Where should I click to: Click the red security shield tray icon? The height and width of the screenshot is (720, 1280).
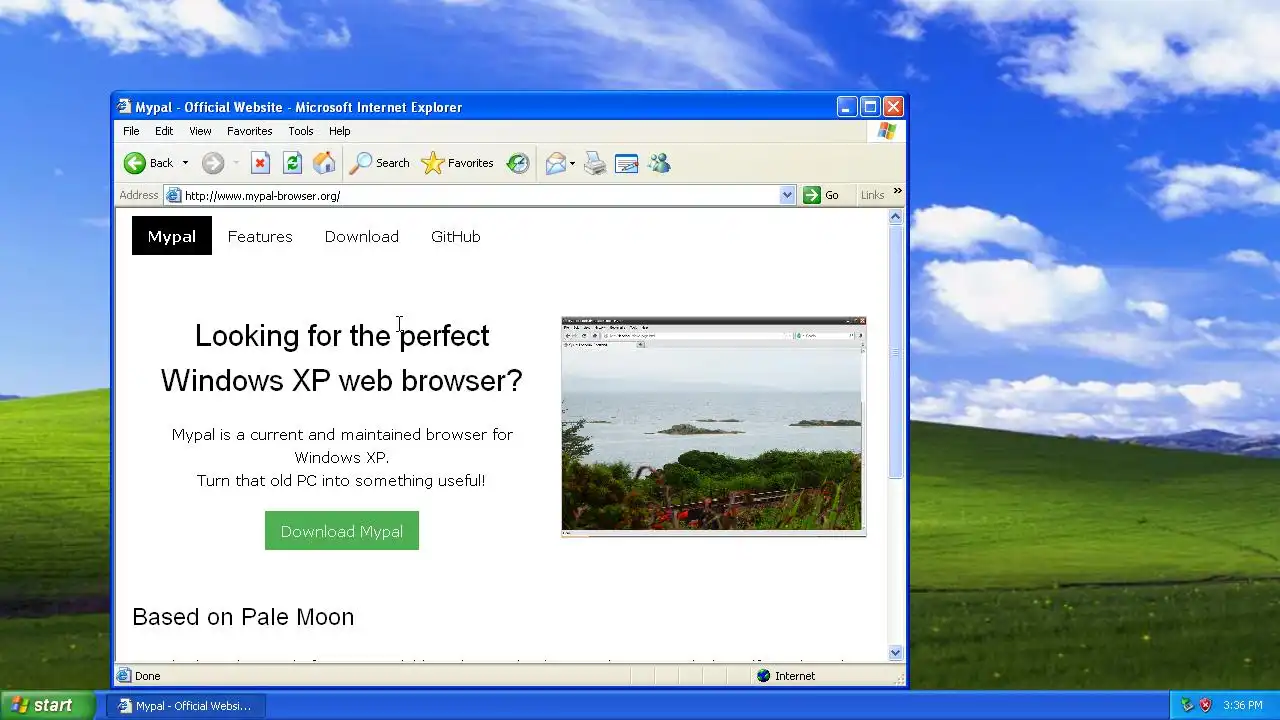tap(1205, 705)
